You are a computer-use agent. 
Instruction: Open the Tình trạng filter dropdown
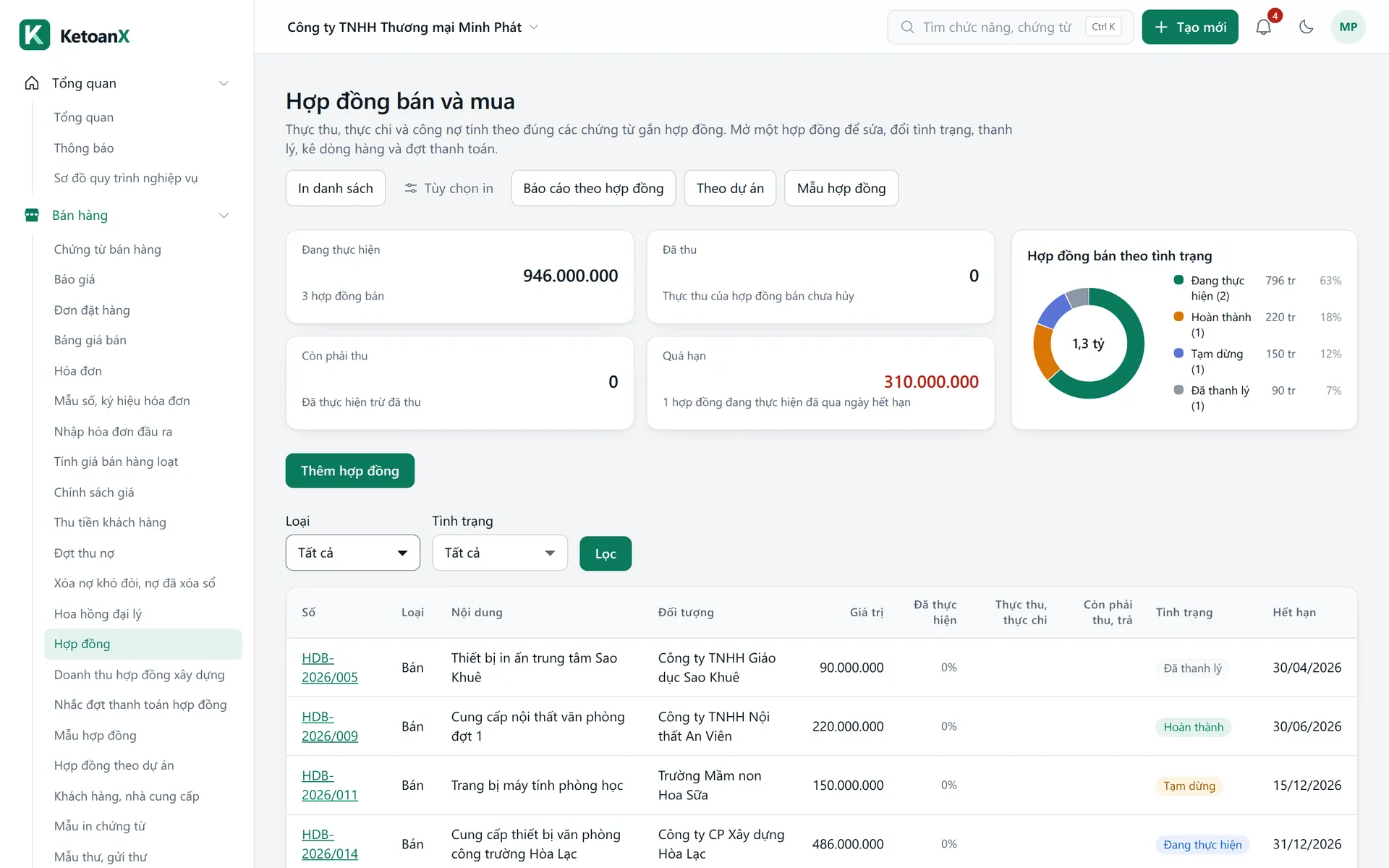500,553
